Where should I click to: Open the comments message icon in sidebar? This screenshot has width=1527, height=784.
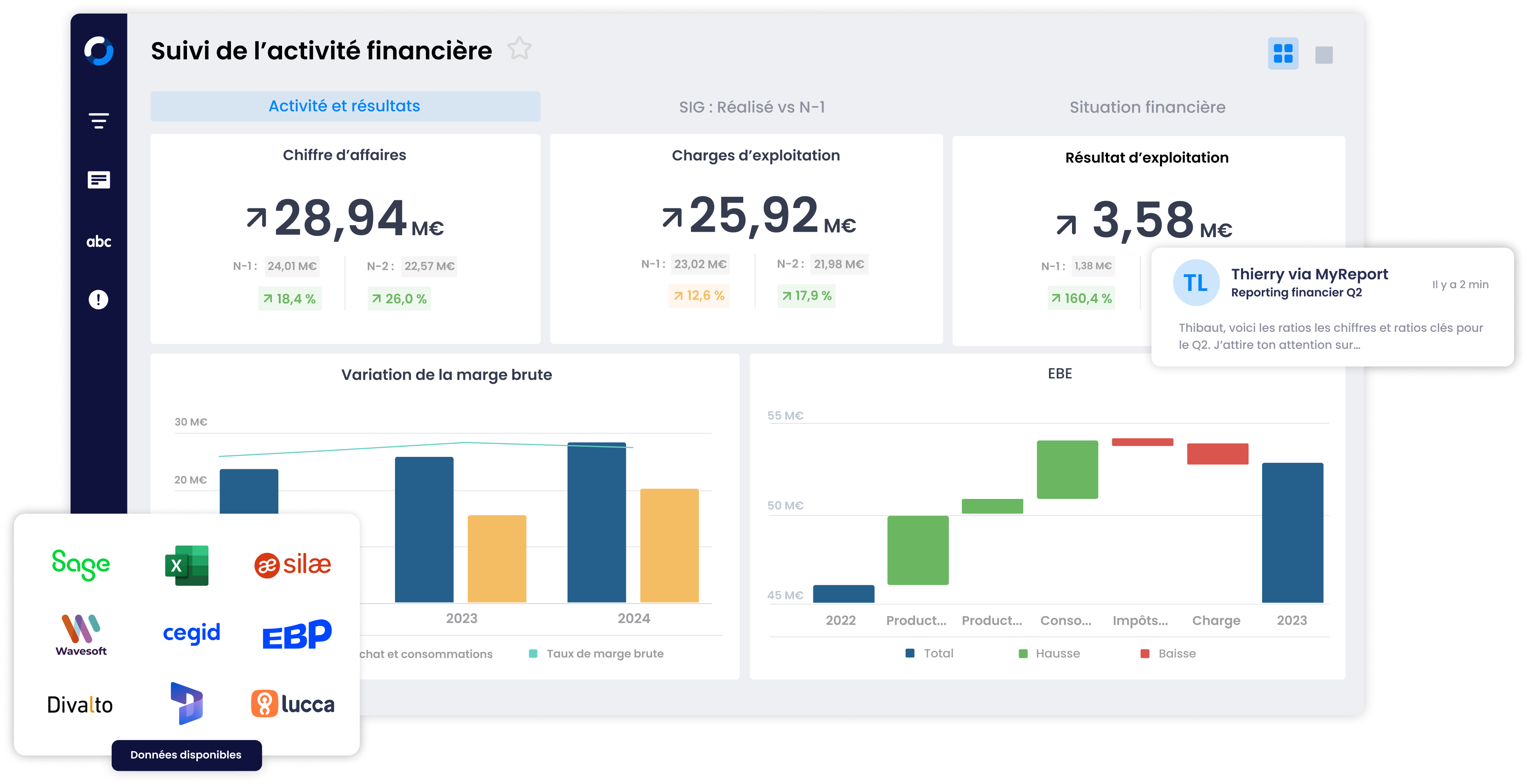tap(99, 180)
